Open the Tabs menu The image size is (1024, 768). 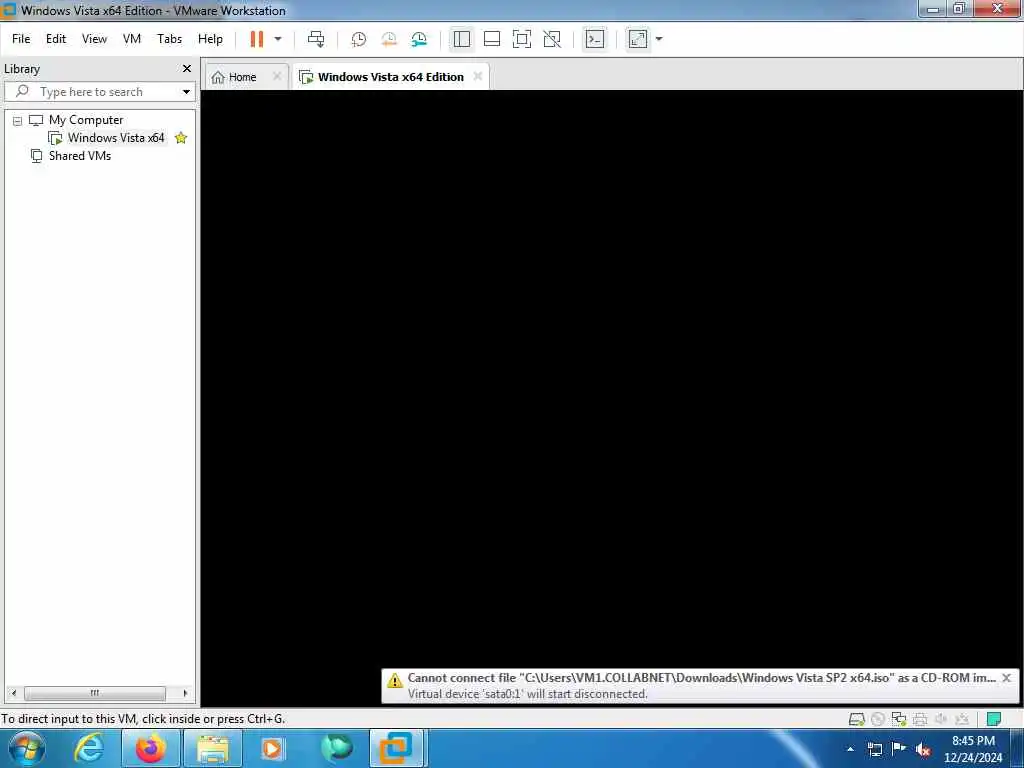point(170,39)
